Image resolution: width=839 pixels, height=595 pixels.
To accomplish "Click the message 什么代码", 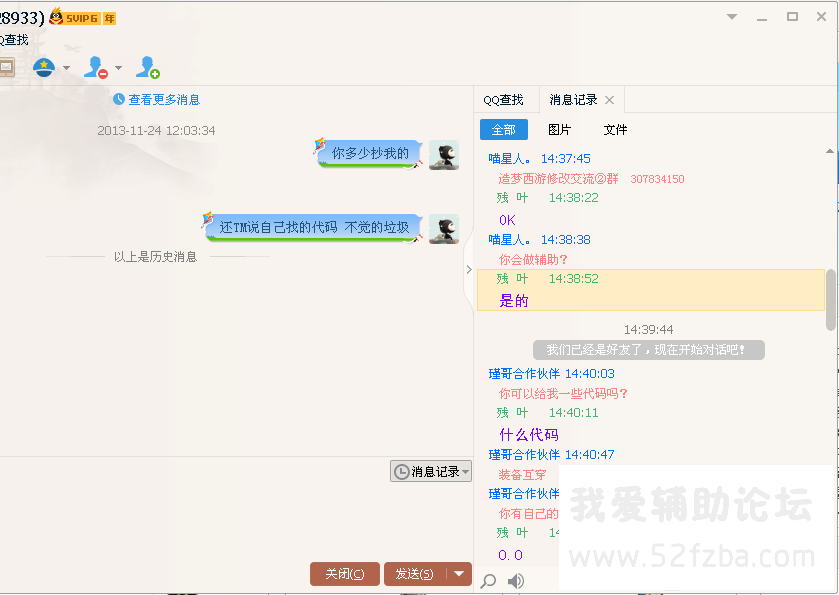I will 529,434.
